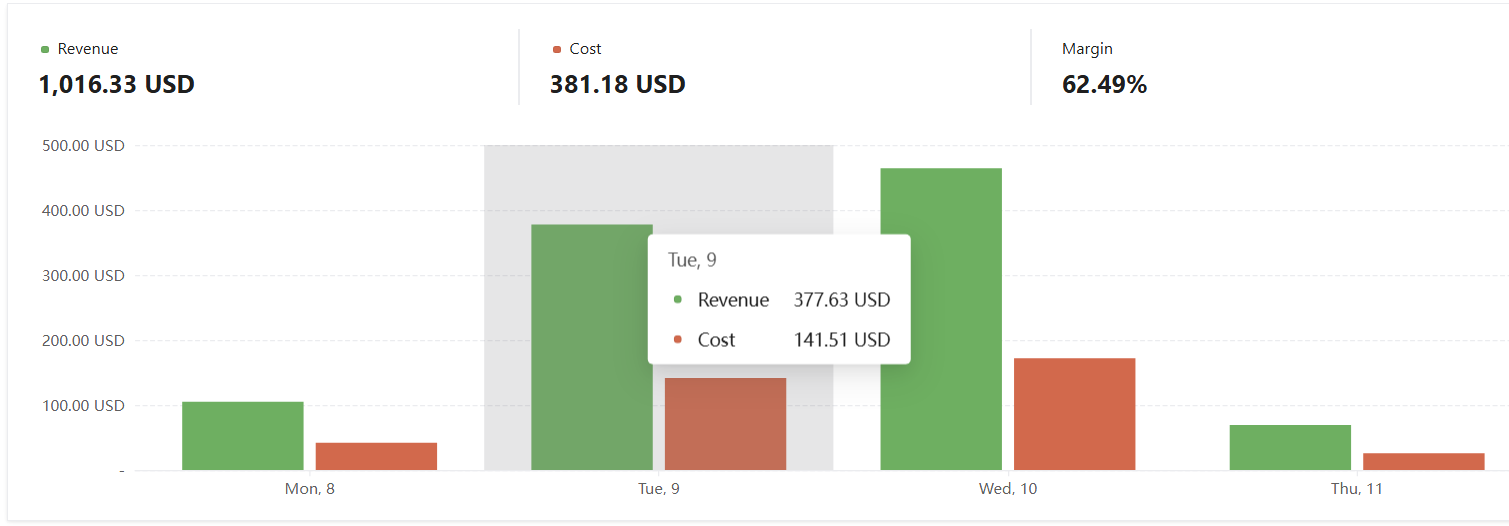Click the Margin label
1509x526 pixels.
(x=1087, y=48)
